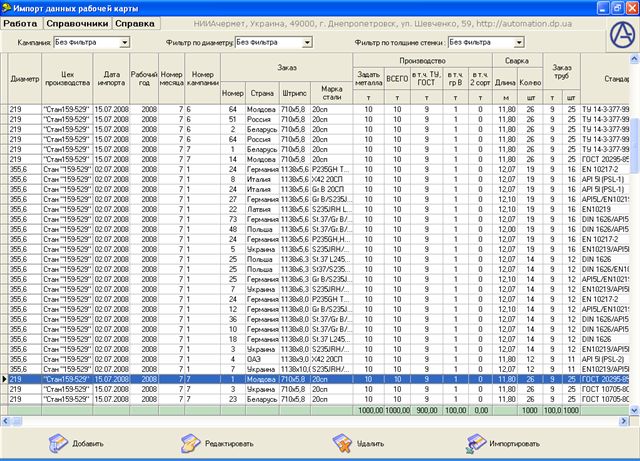Open the Справка menu
This screenshot has height=461, width=640.
[x=135, y=24]
